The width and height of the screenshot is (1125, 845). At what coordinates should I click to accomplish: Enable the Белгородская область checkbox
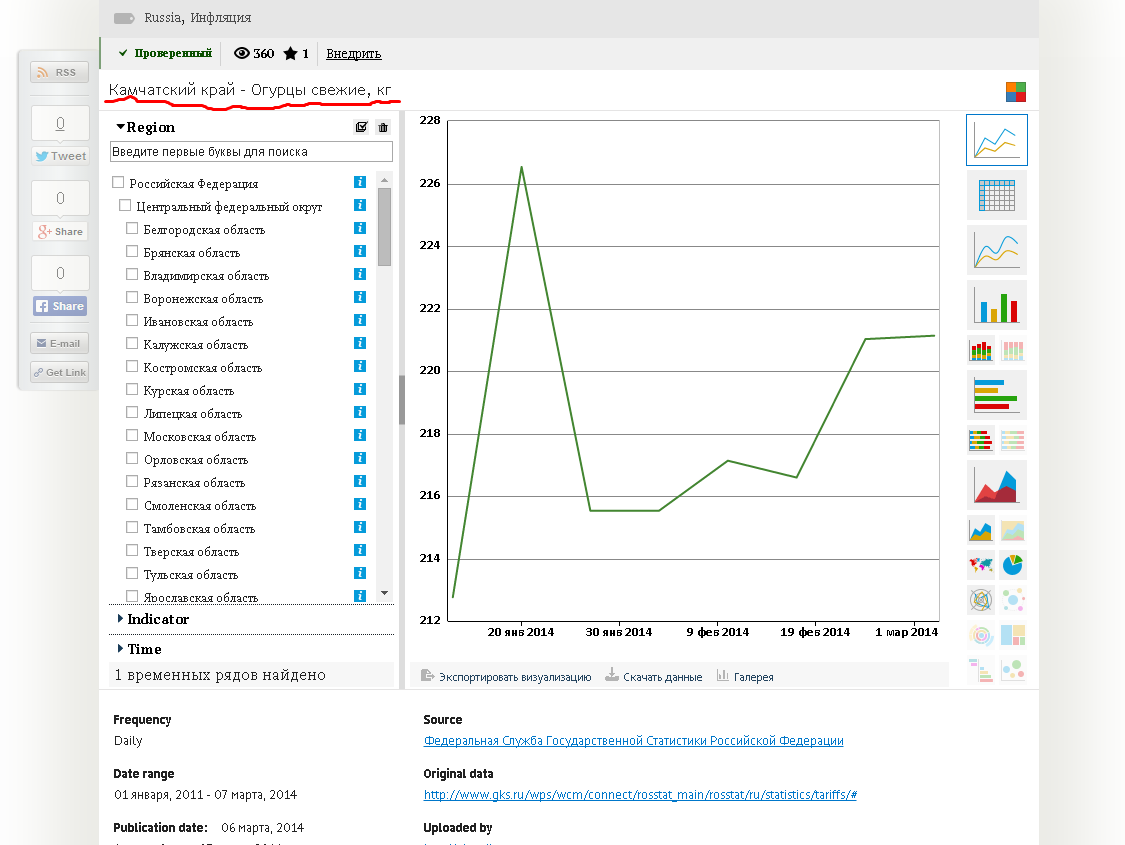tap(132, 229)
